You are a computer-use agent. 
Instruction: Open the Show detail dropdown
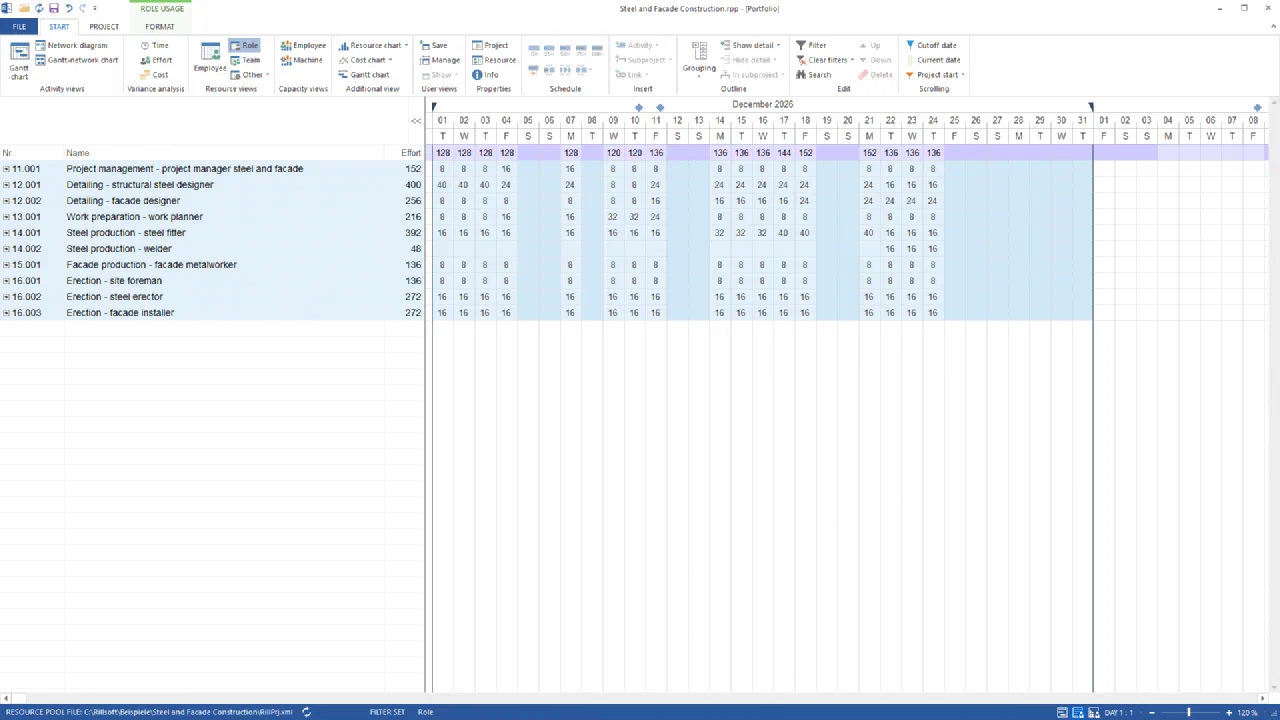tap(750, 45)
